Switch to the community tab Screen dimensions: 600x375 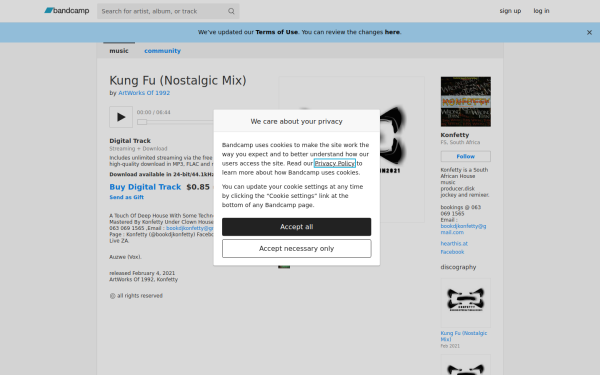pyautogui.click(x=162, y=51)
